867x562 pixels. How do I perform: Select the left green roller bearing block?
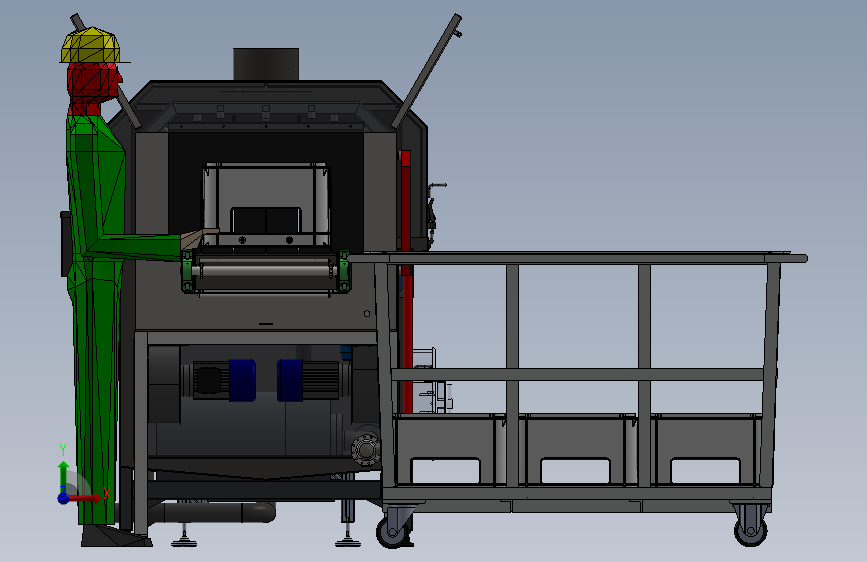pyautogui.click(x=187, y=270)
